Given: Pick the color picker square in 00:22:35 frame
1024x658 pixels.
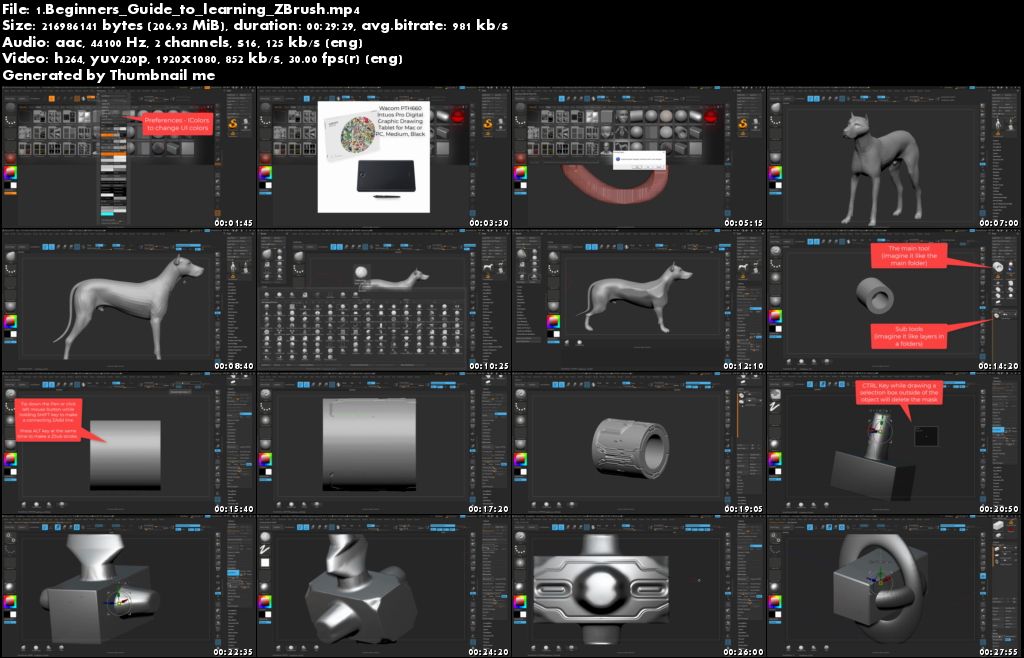Looking at the screenshot, I should tap(10, 601).
